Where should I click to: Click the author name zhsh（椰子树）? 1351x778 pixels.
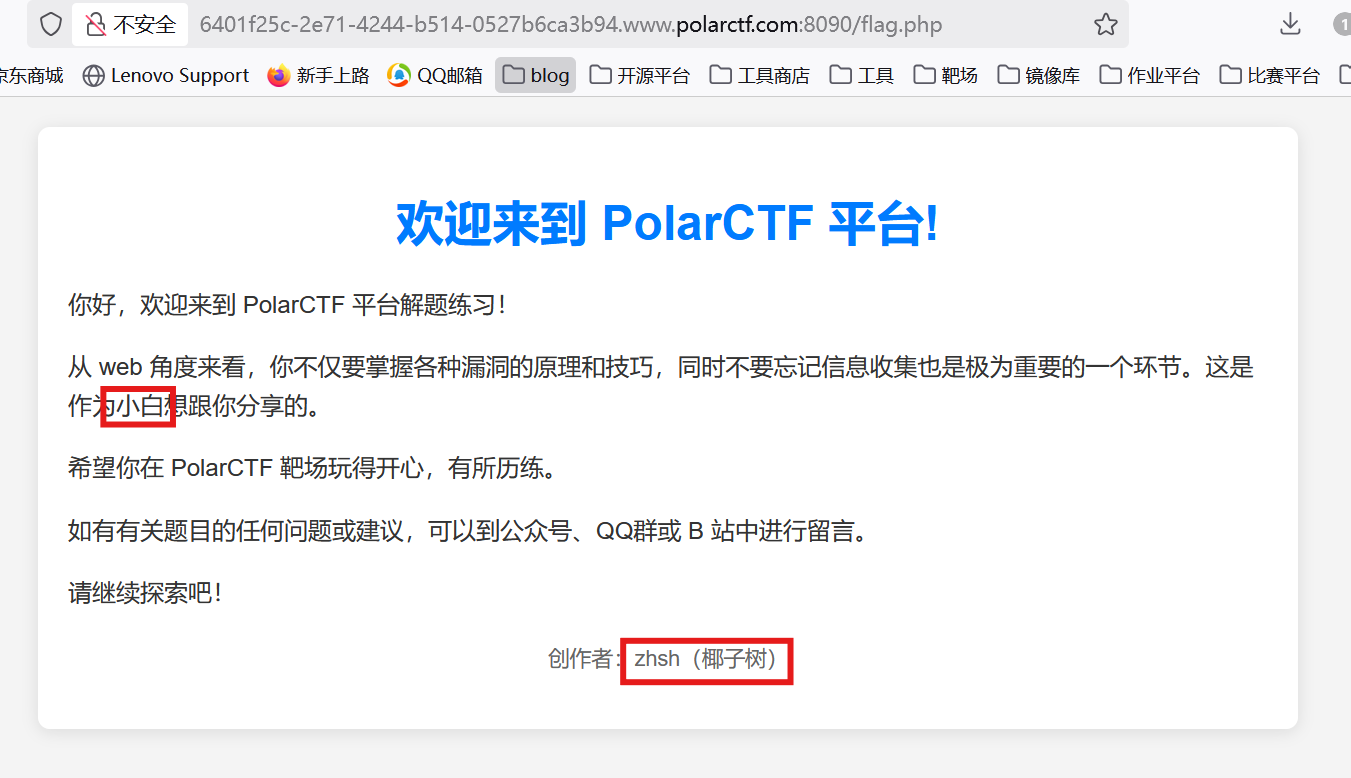coord(707,659)
